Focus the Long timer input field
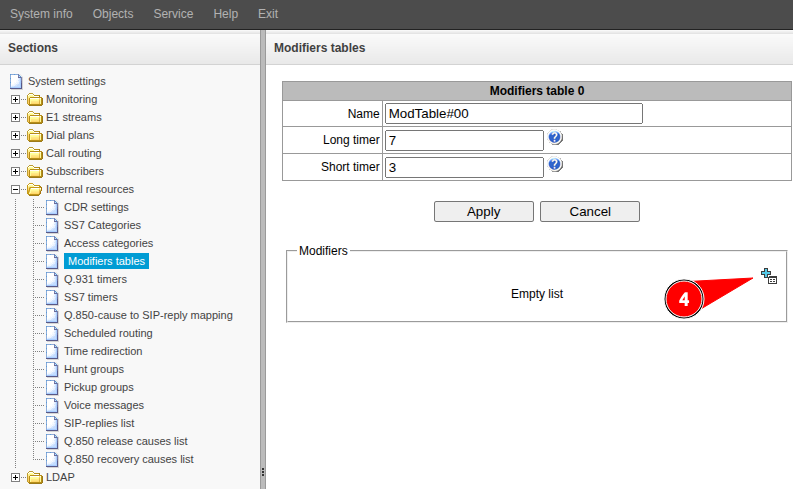The height and width of the screenshot is (489, 793). [464, 141]
